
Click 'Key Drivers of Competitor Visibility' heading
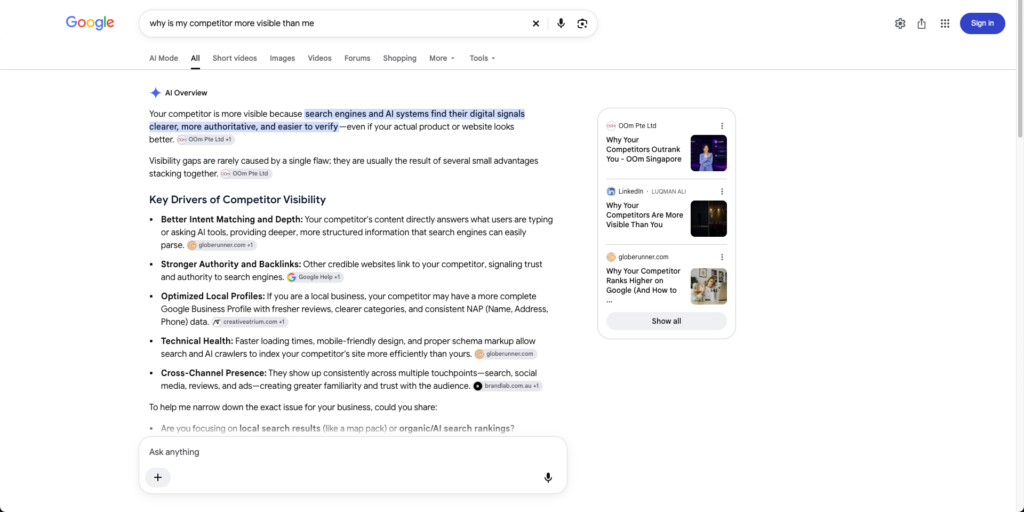238,200
